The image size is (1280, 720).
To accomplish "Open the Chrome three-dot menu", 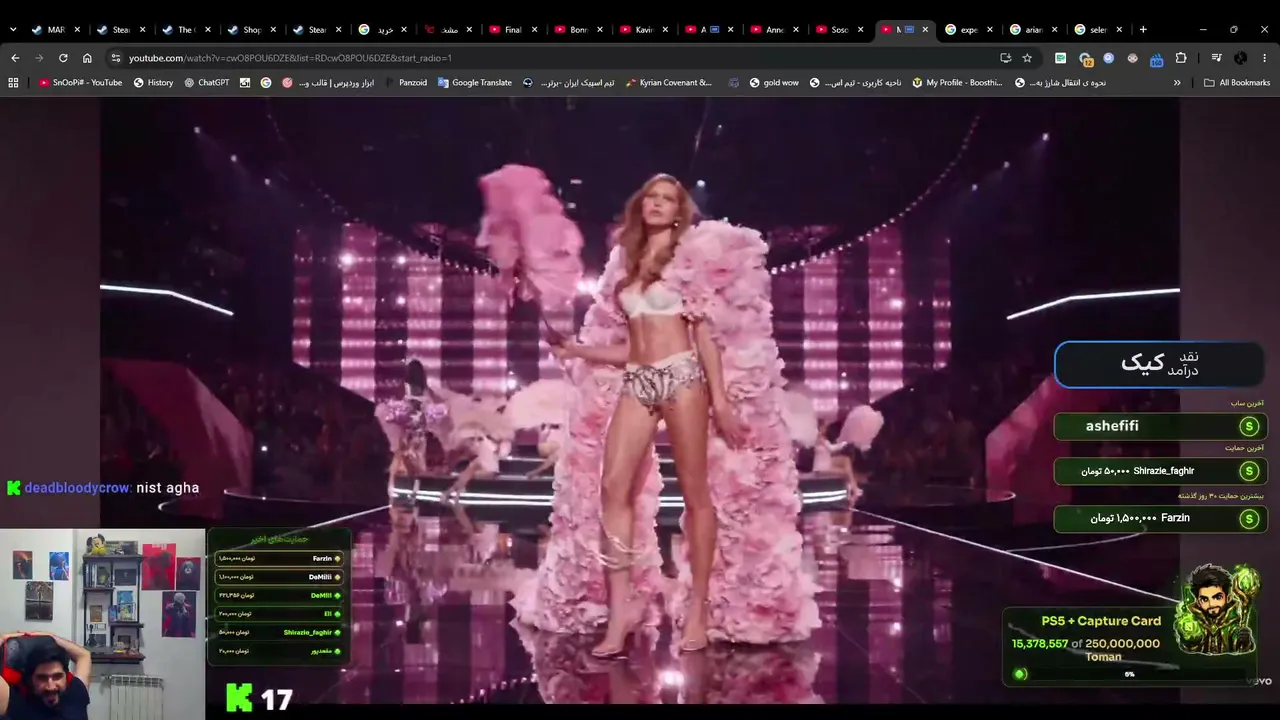I will 1265,58.
